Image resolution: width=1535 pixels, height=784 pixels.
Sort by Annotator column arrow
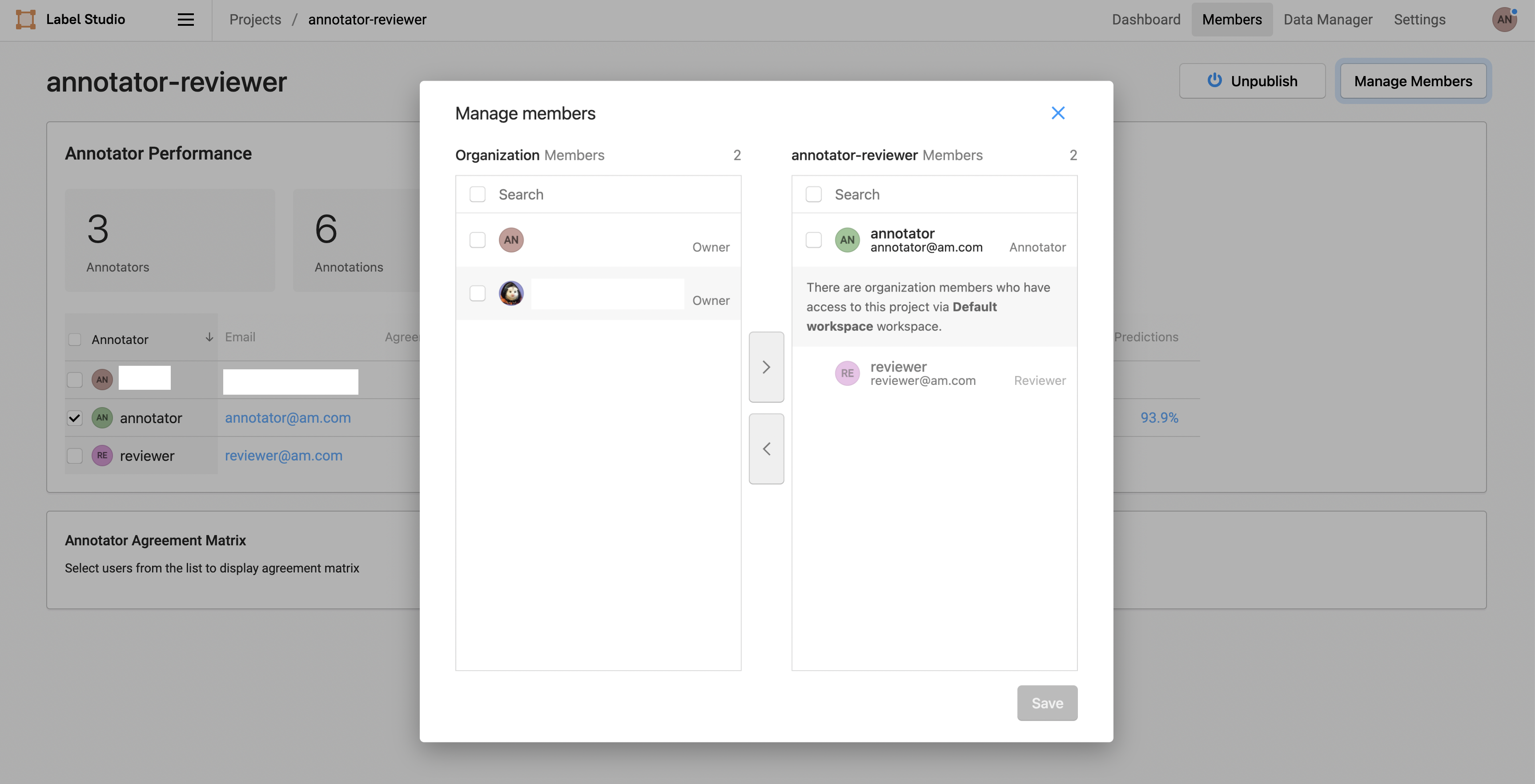209,338
